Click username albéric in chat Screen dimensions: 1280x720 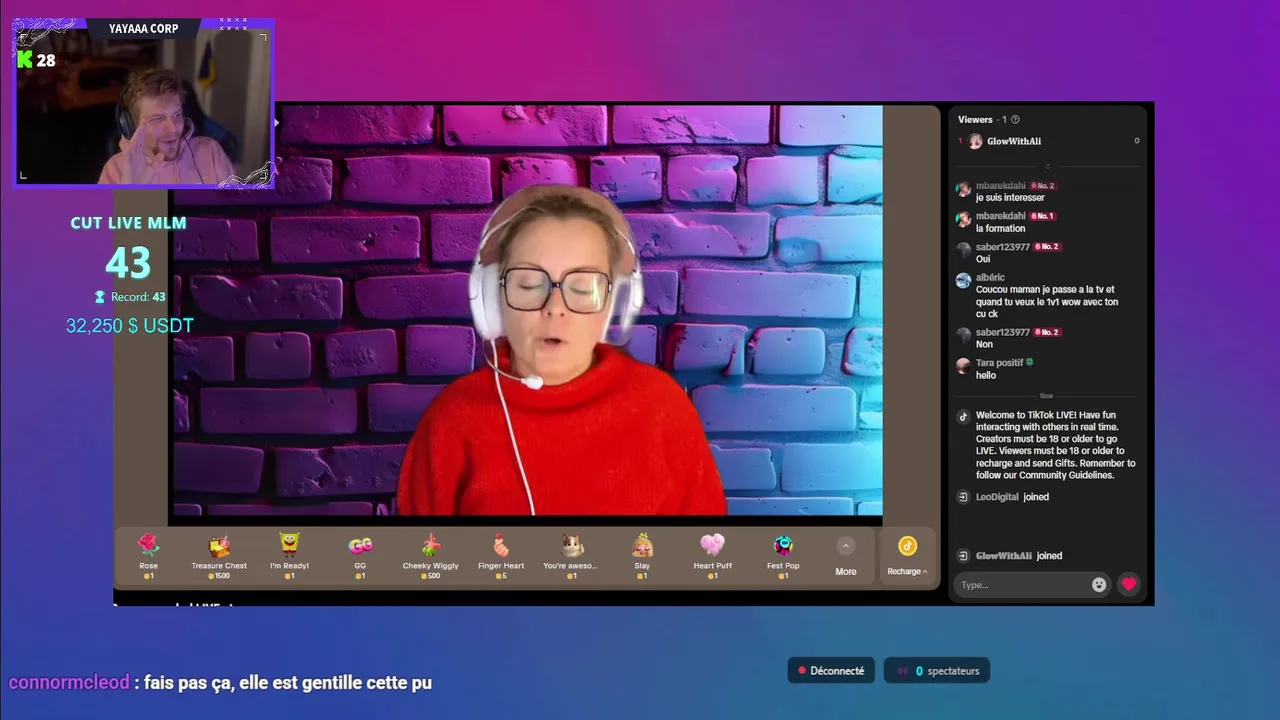[x=990, y=277]
